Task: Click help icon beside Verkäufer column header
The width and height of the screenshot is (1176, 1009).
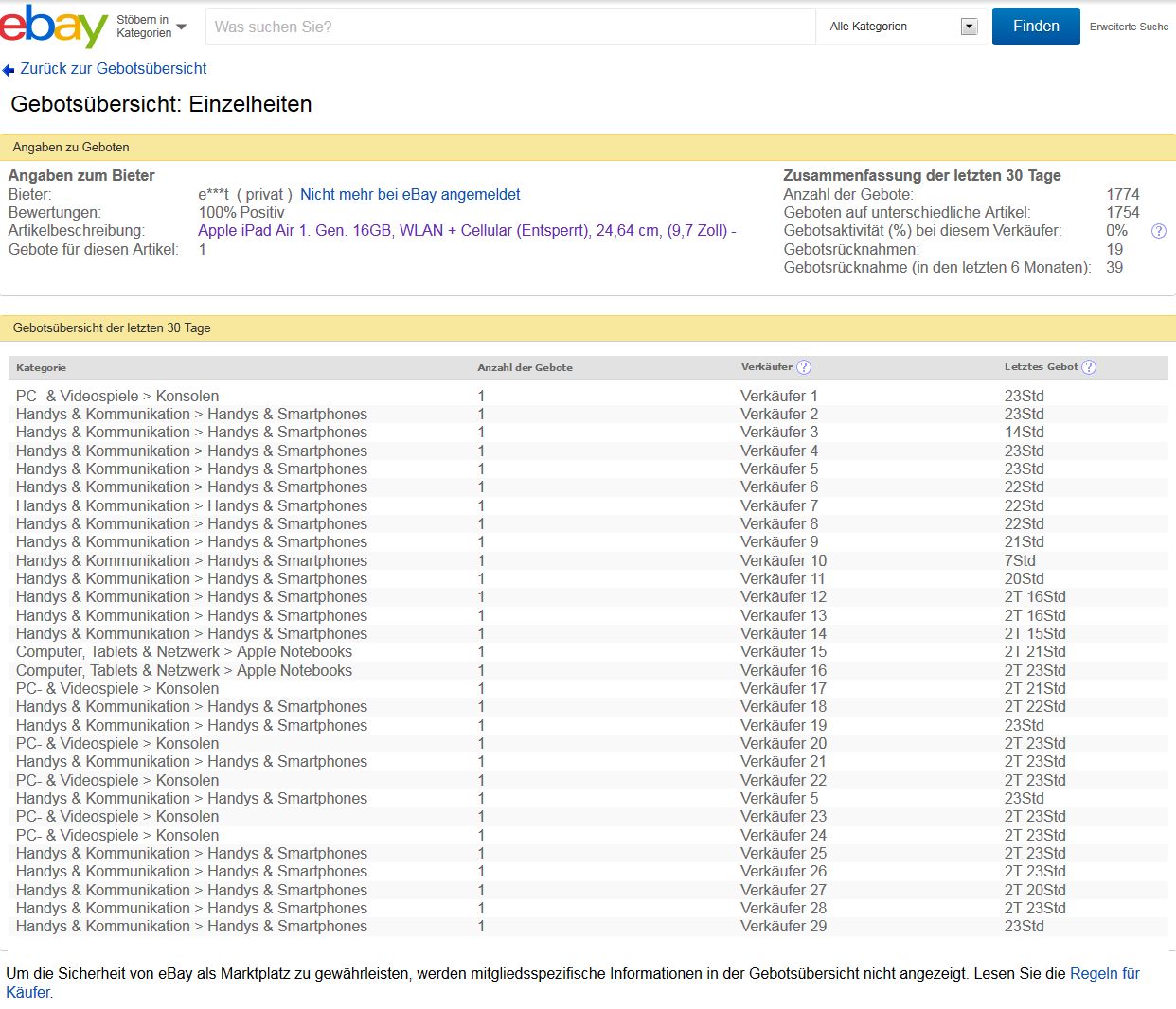Action: (x=804, y=367)
